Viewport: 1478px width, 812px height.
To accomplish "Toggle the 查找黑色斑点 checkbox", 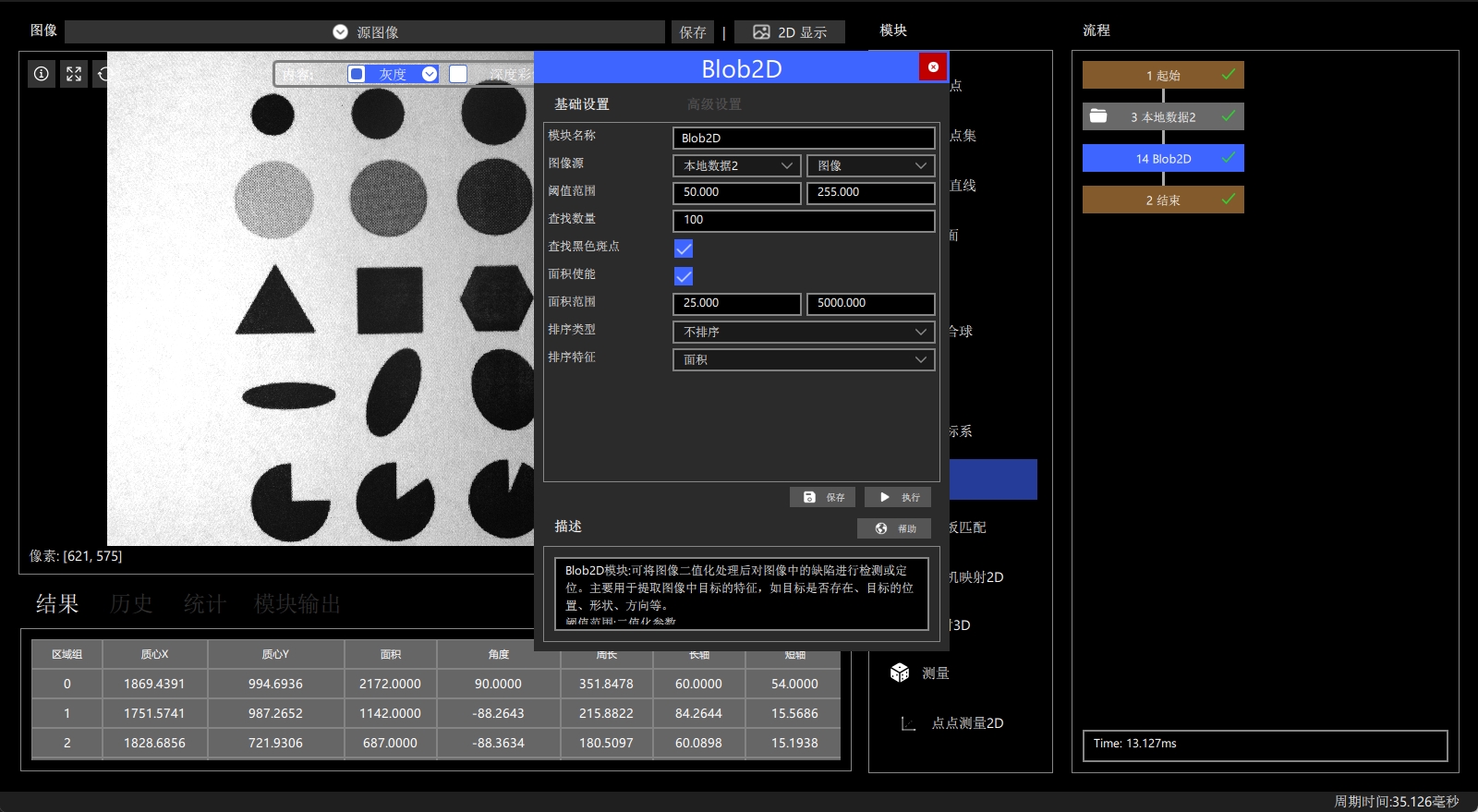I will pyautogui.click(x=684, y=248).
